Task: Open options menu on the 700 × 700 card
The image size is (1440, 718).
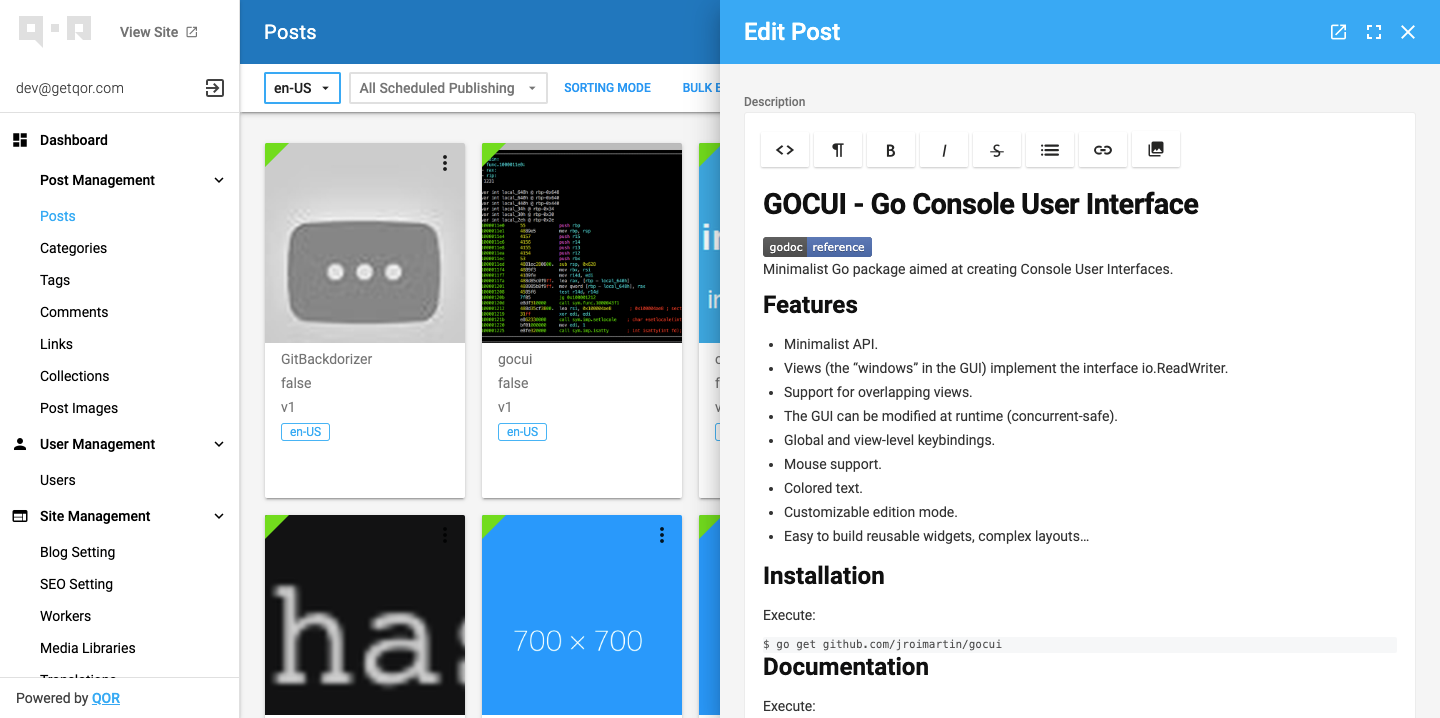Action: tap(662, 535)
